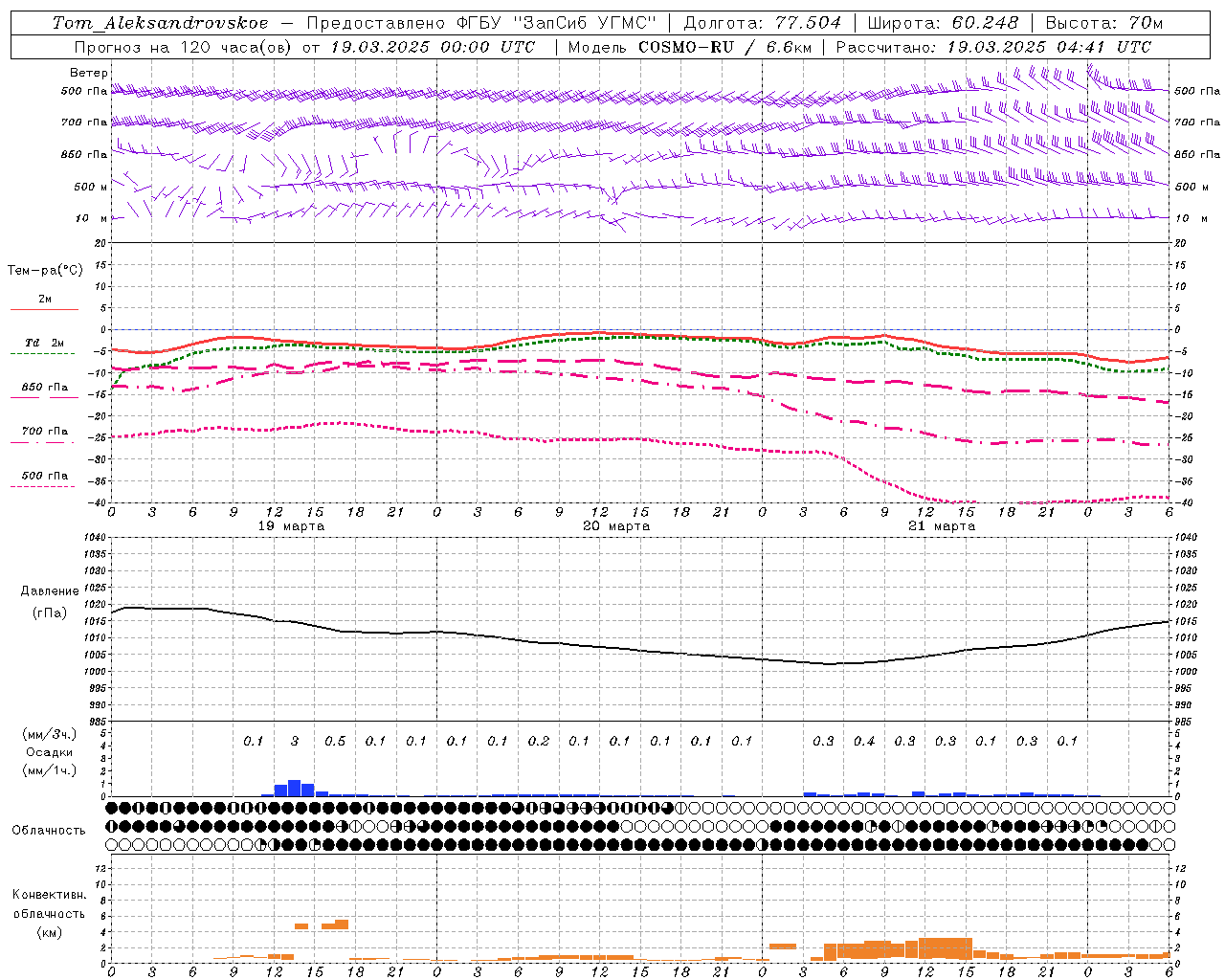The height and width of the screenshot is (980, 1225).
Task: Click the line sample under 2м legend
Action: tap(44, 309)
